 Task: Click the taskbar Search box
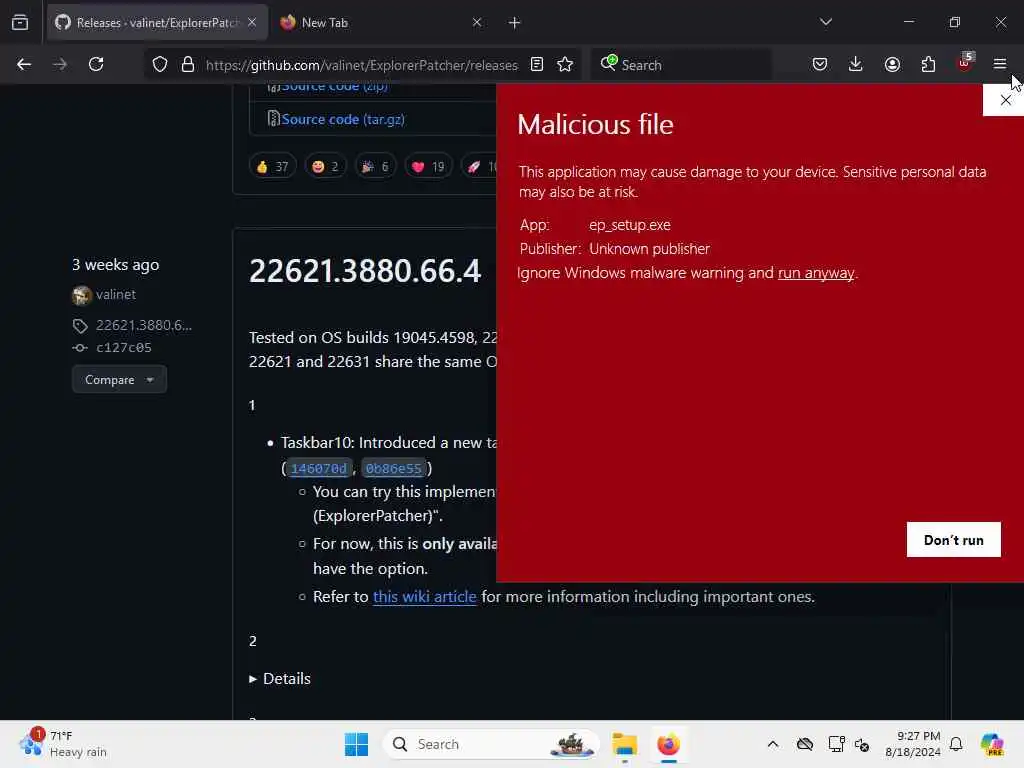491,744
